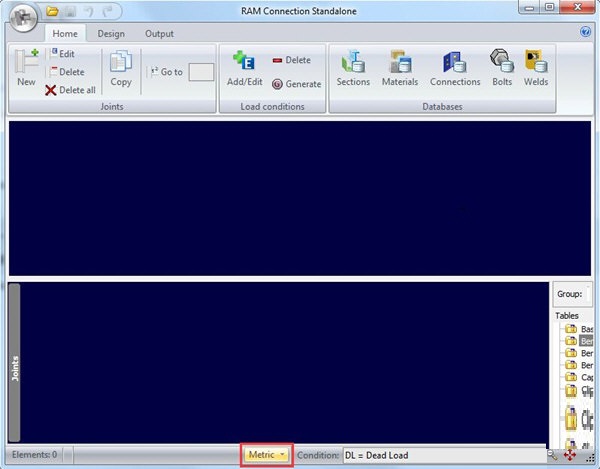Click Generate load conditions
600x469 pixels.
297,84
